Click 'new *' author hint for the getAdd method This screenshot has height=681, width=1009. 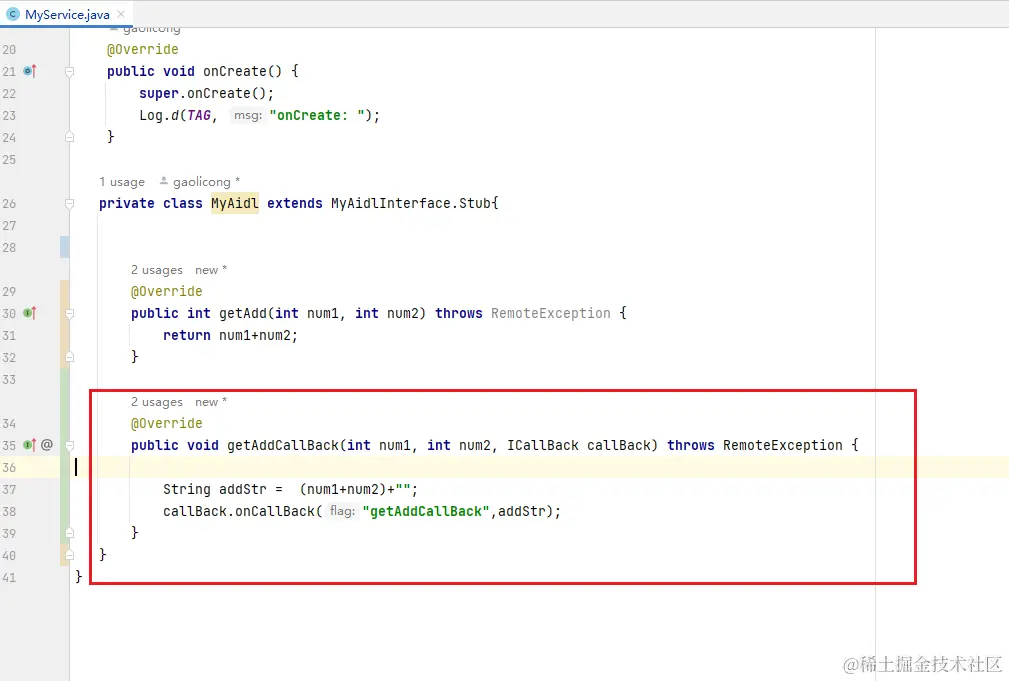click(x=211, y=270)
